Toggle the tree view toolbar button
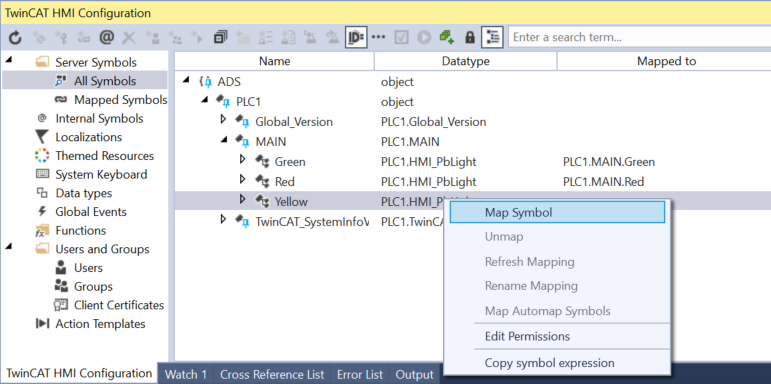 point(492,37)
